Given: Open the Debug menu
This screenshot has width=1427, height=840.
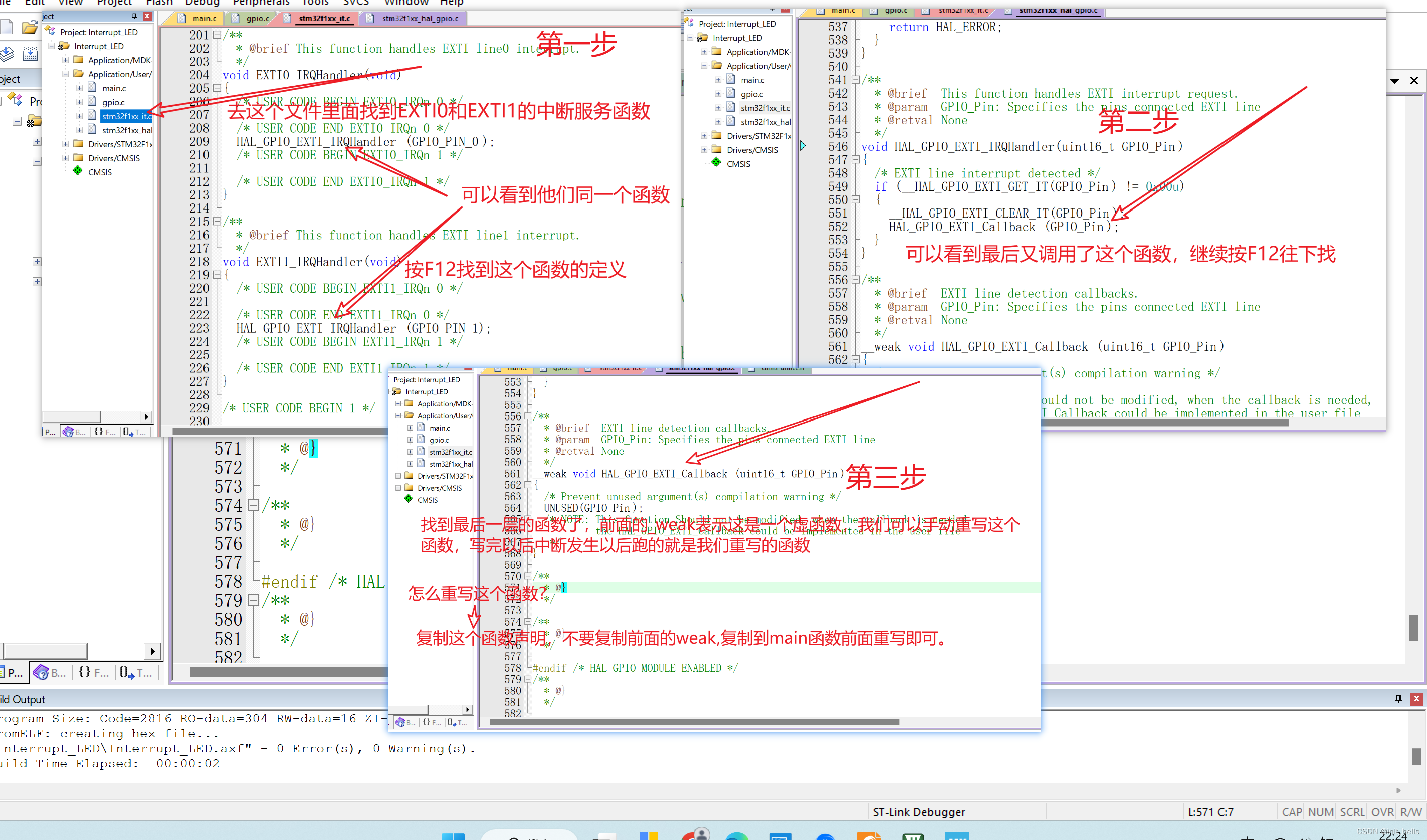Looking at the screenshot, I should tap(202, 3).
